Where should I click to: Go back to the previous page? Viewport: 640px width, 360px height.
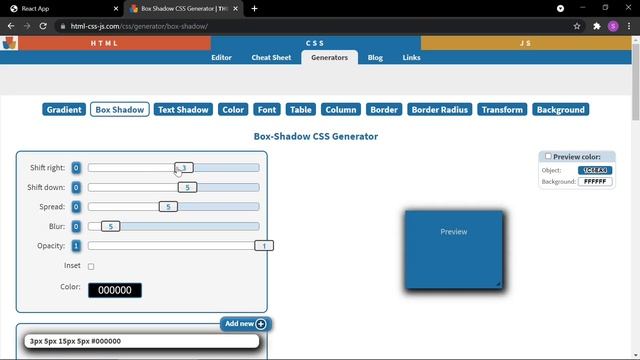pos(11,26)
